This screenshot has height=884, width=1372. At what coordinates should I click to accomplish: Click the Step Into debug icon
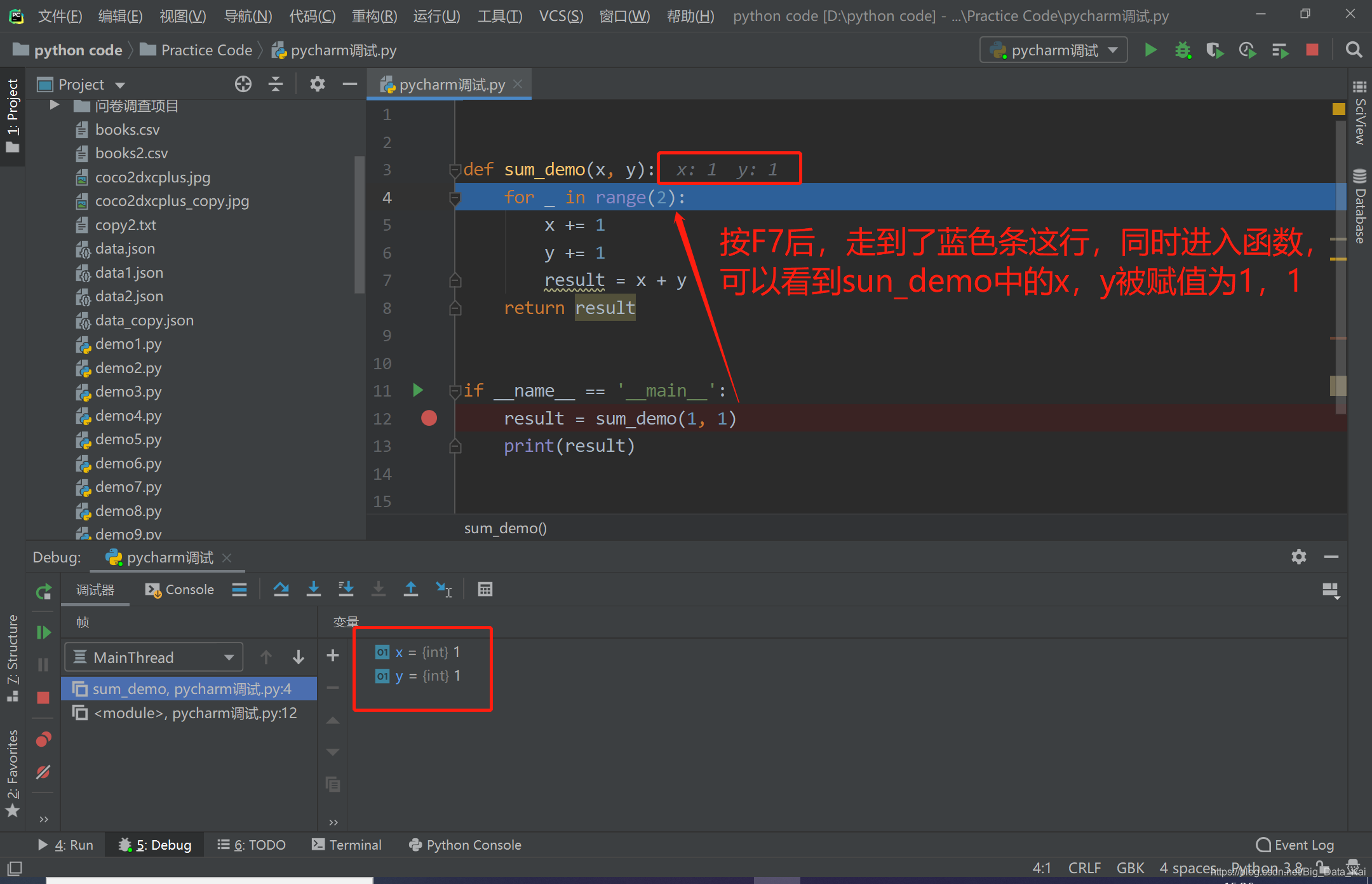coord(314,590)
